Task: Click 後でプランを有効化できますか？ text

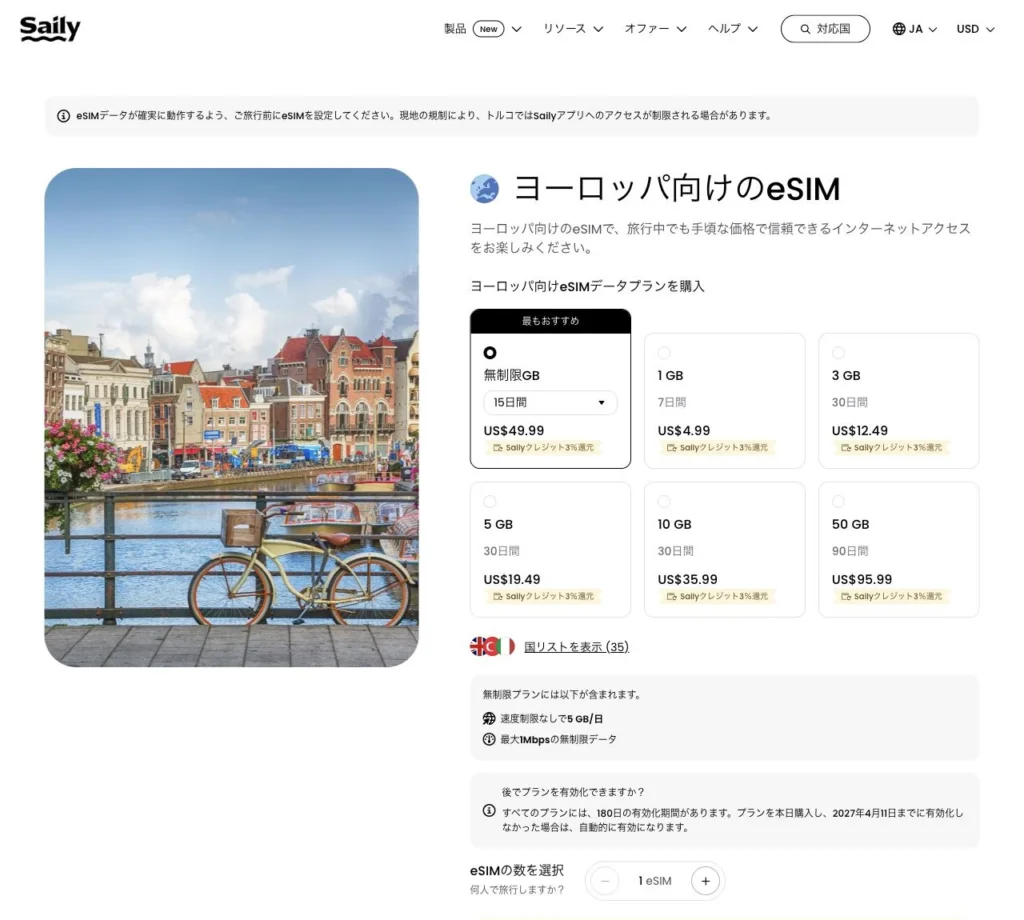Action: 573,792
